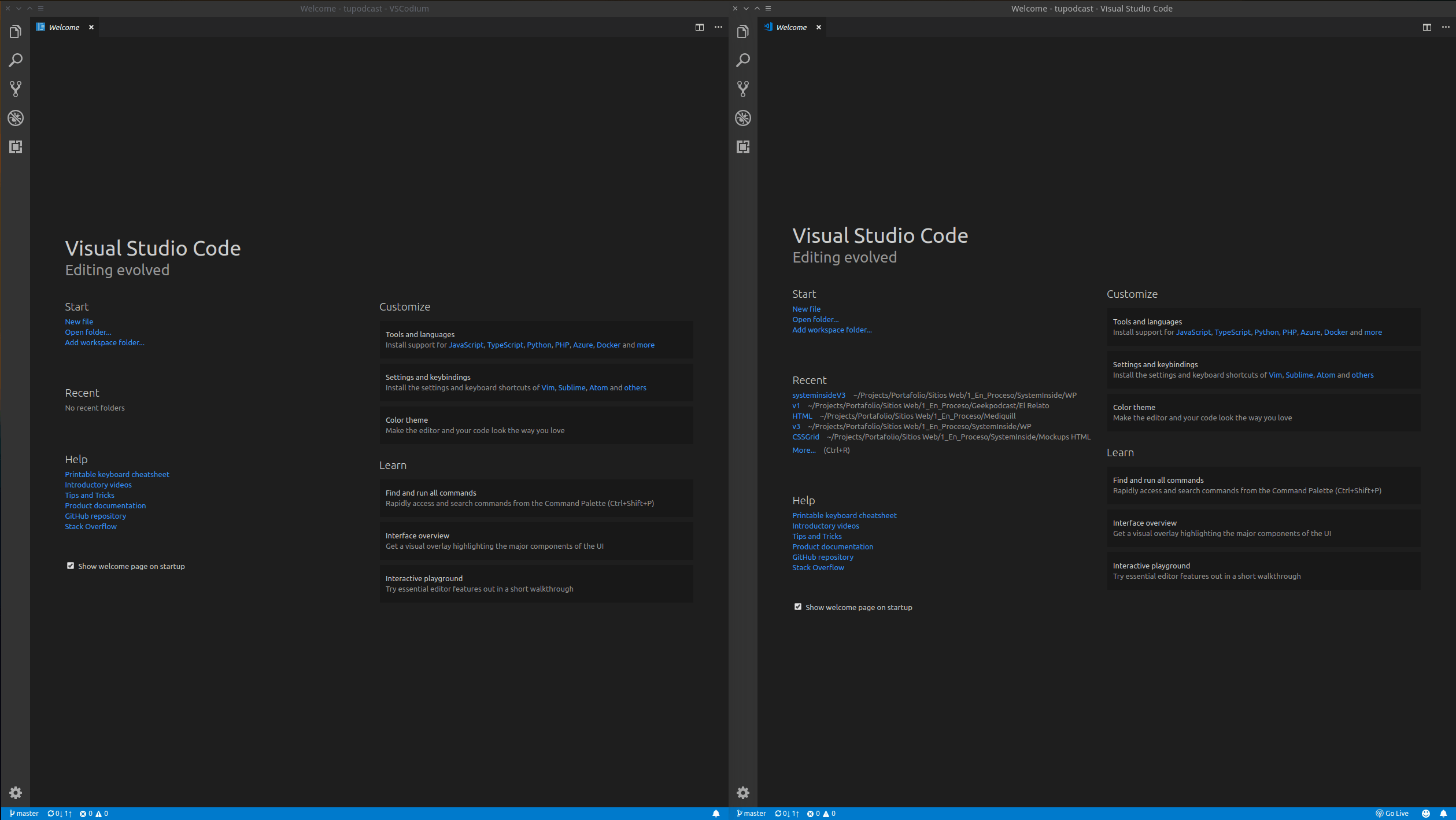
Task: Open the recent project systeminsideV3
Action: [819, 395]
